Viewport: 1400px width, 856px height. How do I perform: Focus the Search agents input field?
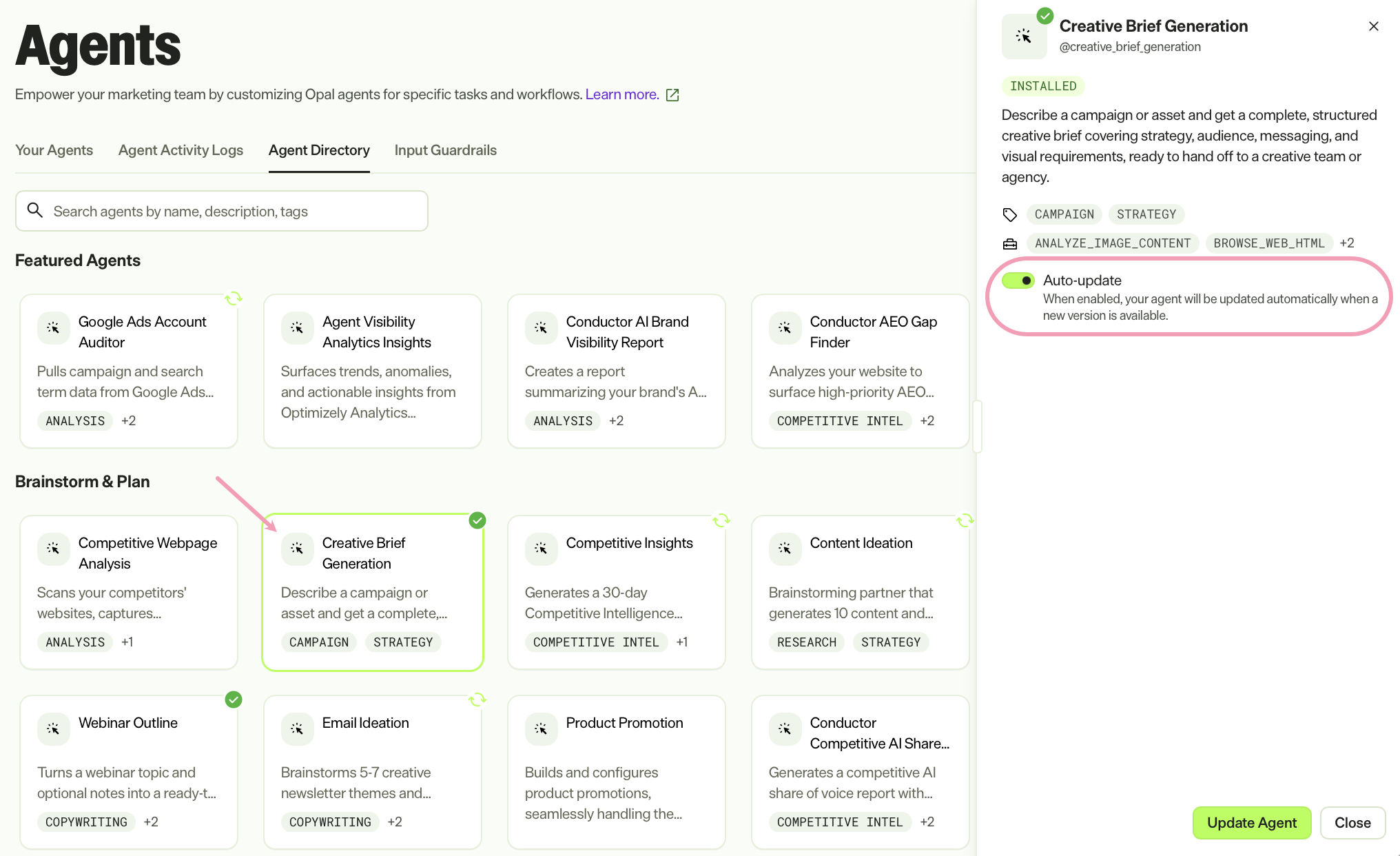(222, 211)
